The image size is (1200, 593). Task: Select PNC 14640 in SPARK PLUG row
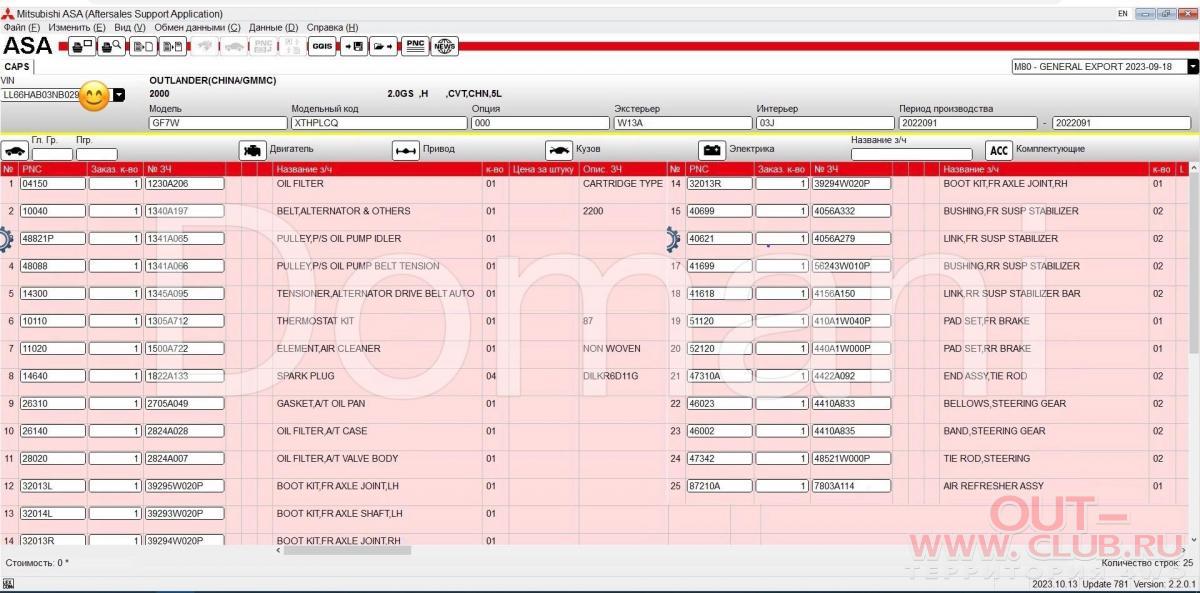coord(52,376)
